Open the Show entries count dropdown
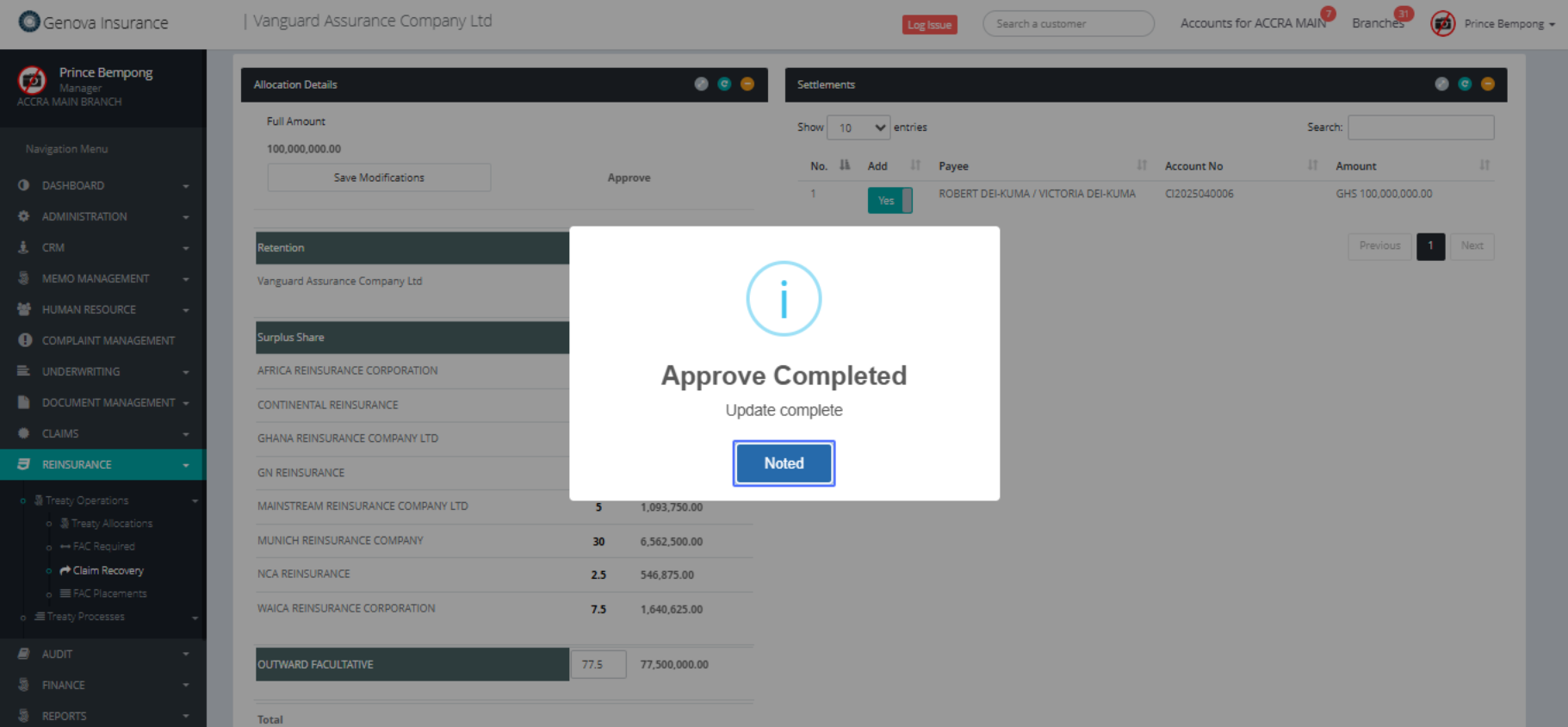The height and width of the screenshot is (727, 1568). [x=858, y=127]
